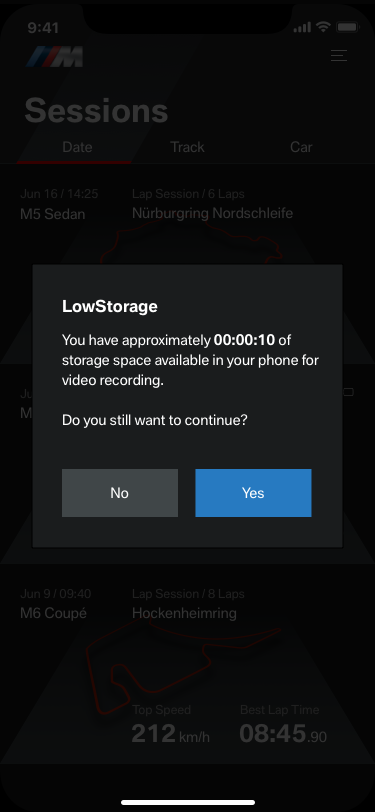This screenshot has height=812, width=375.
Task: Tap the home indicator bar
Action: click(x=188, y=802)
